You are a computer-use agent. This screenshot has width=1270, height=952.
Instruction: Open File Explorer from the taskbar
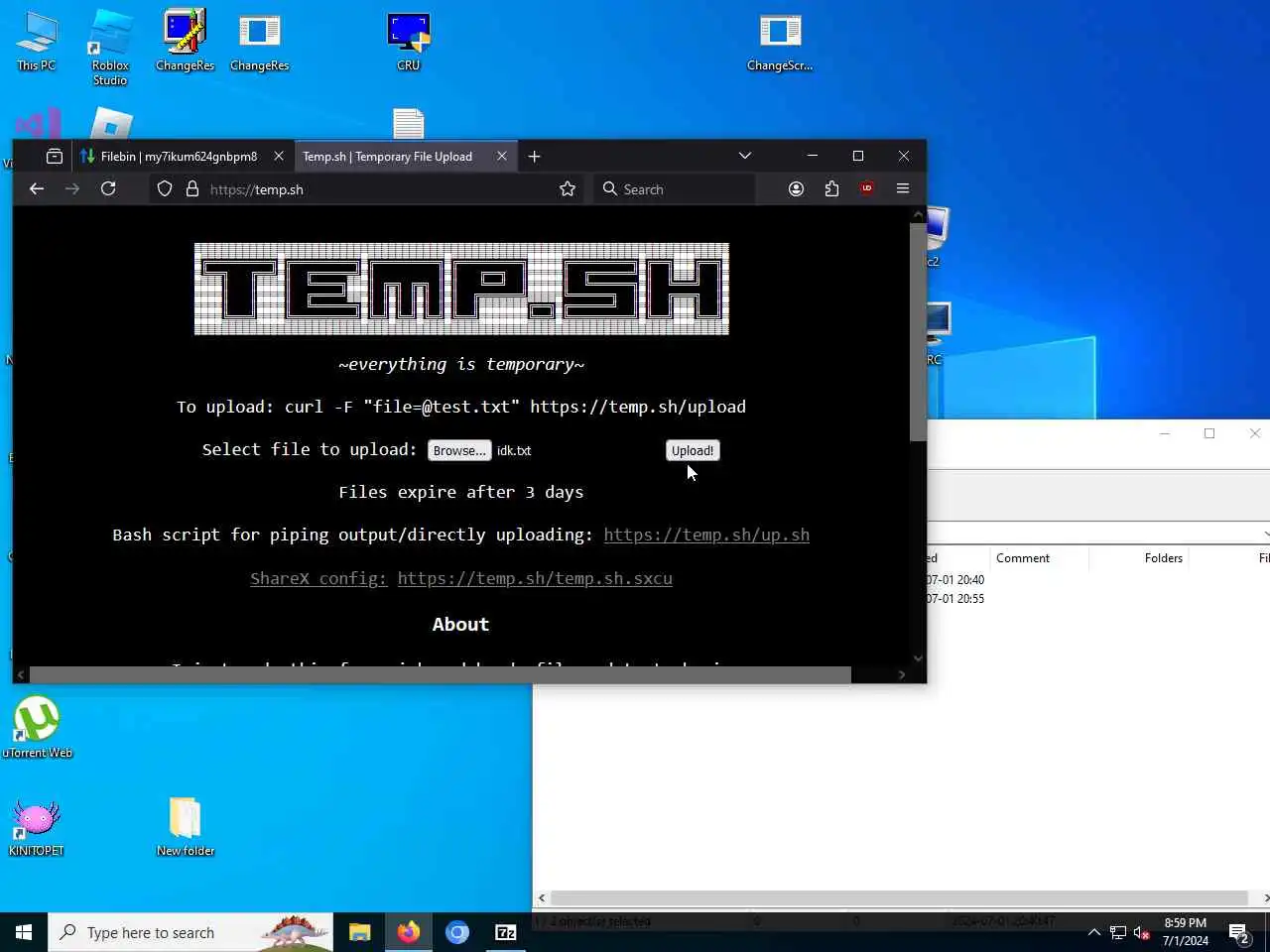(359, 932)
